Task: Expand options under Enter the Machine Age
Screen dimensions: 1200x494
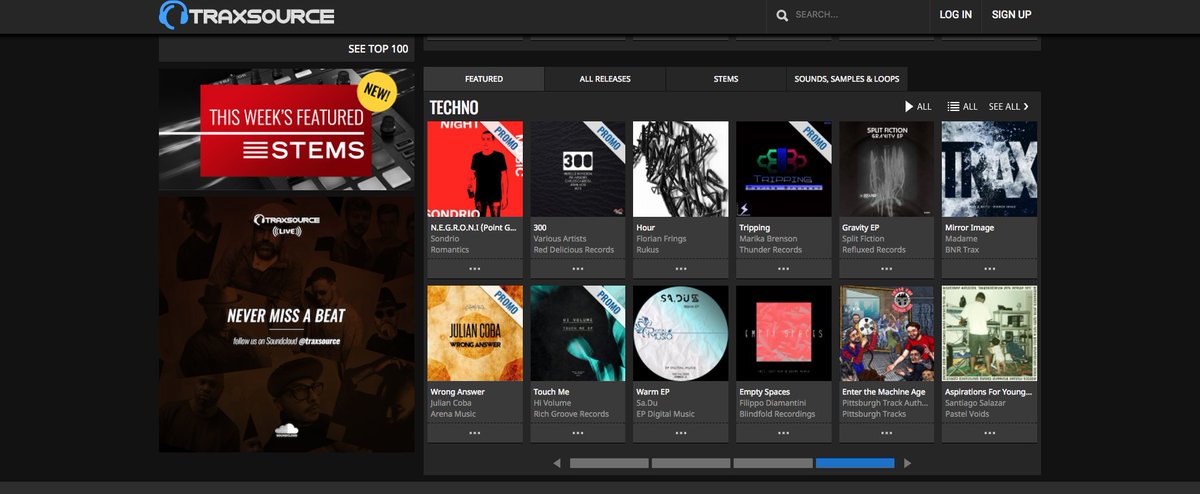Action: pos(887,433)
